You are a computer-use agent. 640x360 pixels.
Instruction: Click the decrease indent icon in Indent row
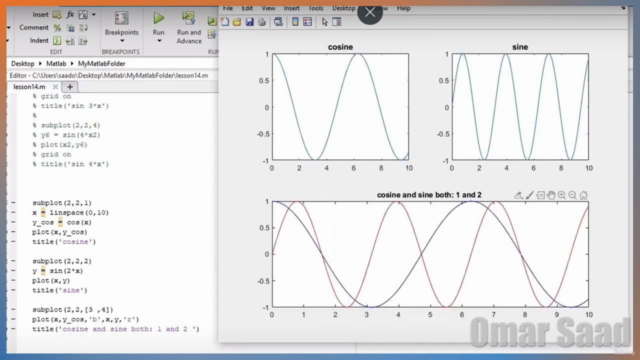pyautogui.click(x=83, y=41)
